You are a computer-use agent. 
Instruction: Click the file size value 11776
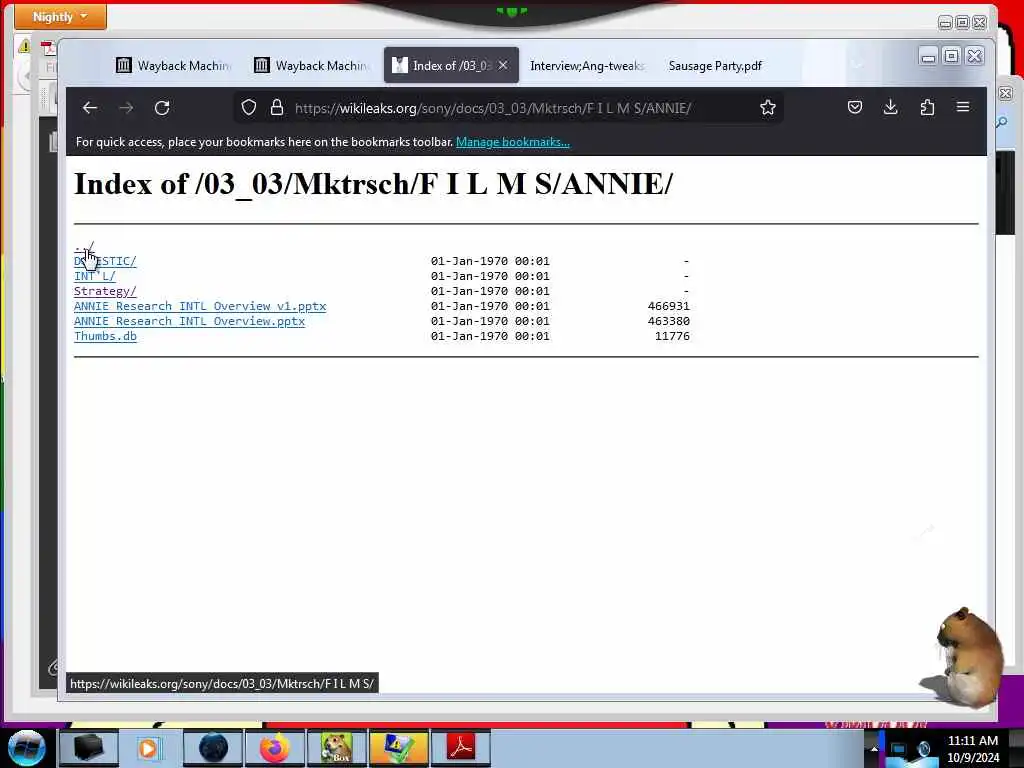[x=672, y=336]
